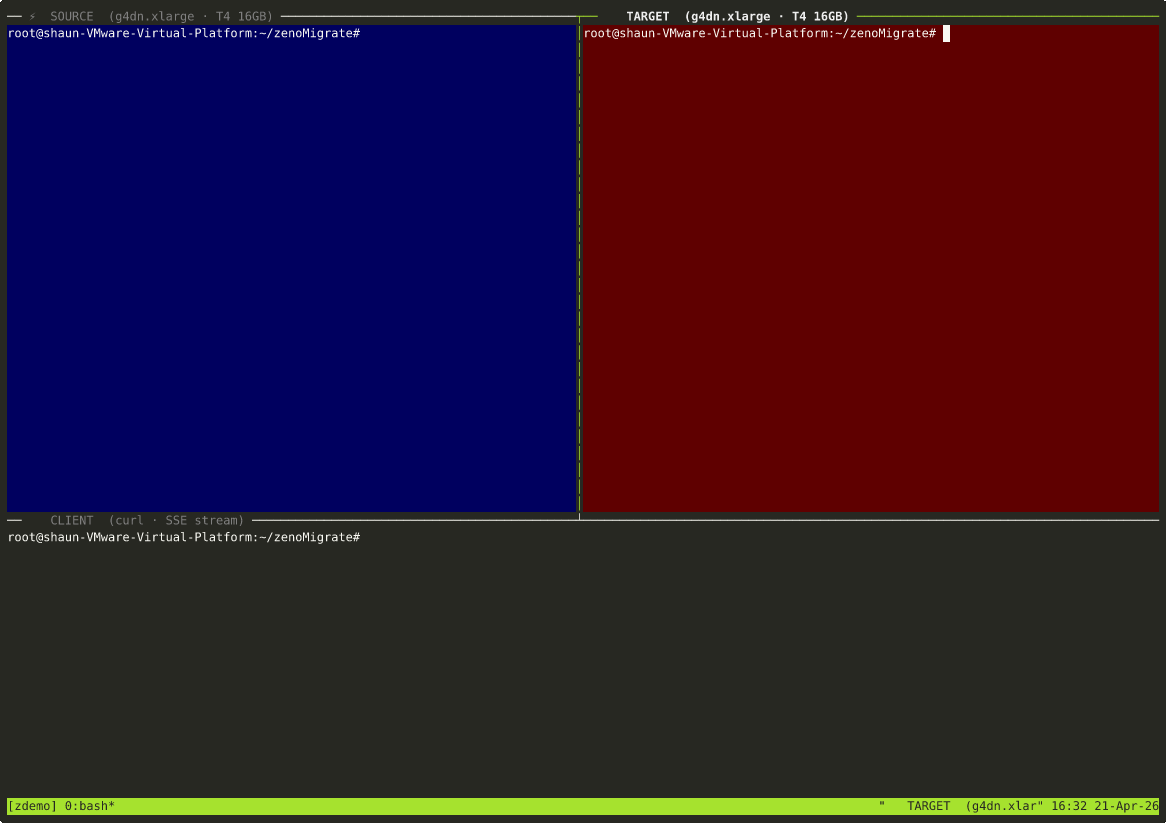Click the vertical divider between SOURCE and TARGET
The width and height of the screenshot is (1166, 823).
[x=579, y=270]
